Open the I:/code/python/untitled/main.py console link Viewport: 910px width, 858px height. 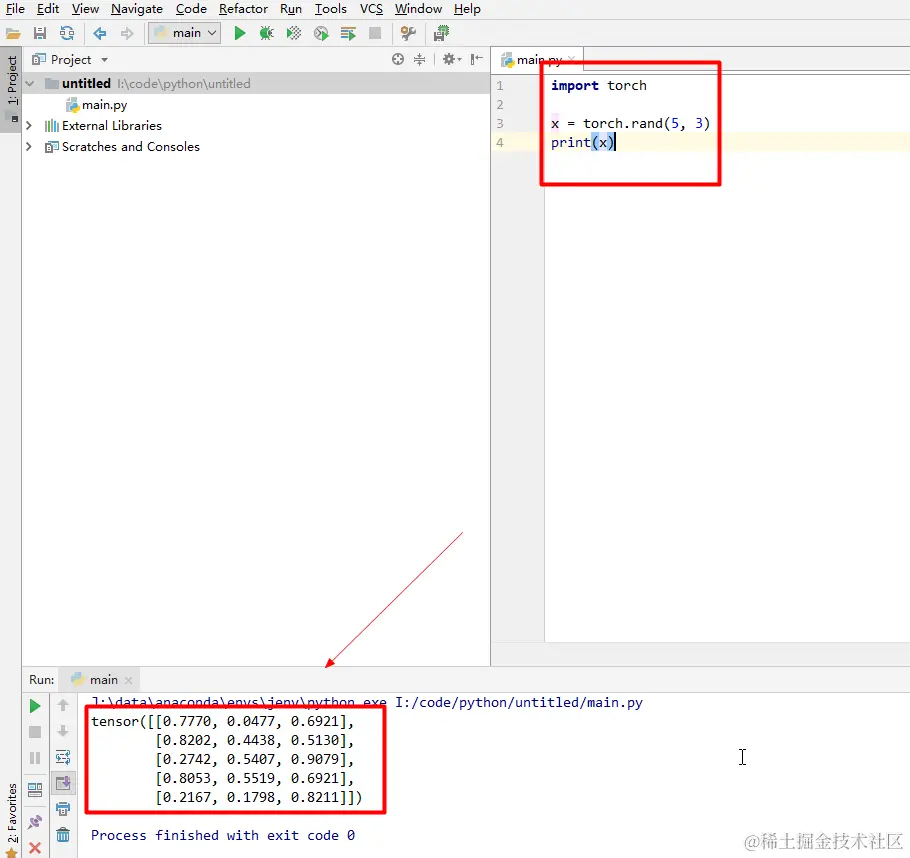(x=519, y=702)
